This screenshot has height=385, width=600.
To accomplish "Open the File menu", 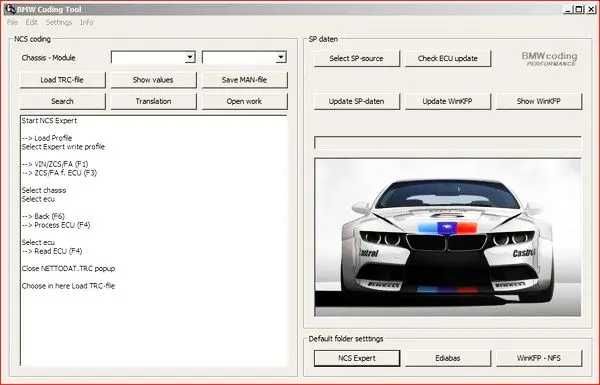I will (12, 23).
